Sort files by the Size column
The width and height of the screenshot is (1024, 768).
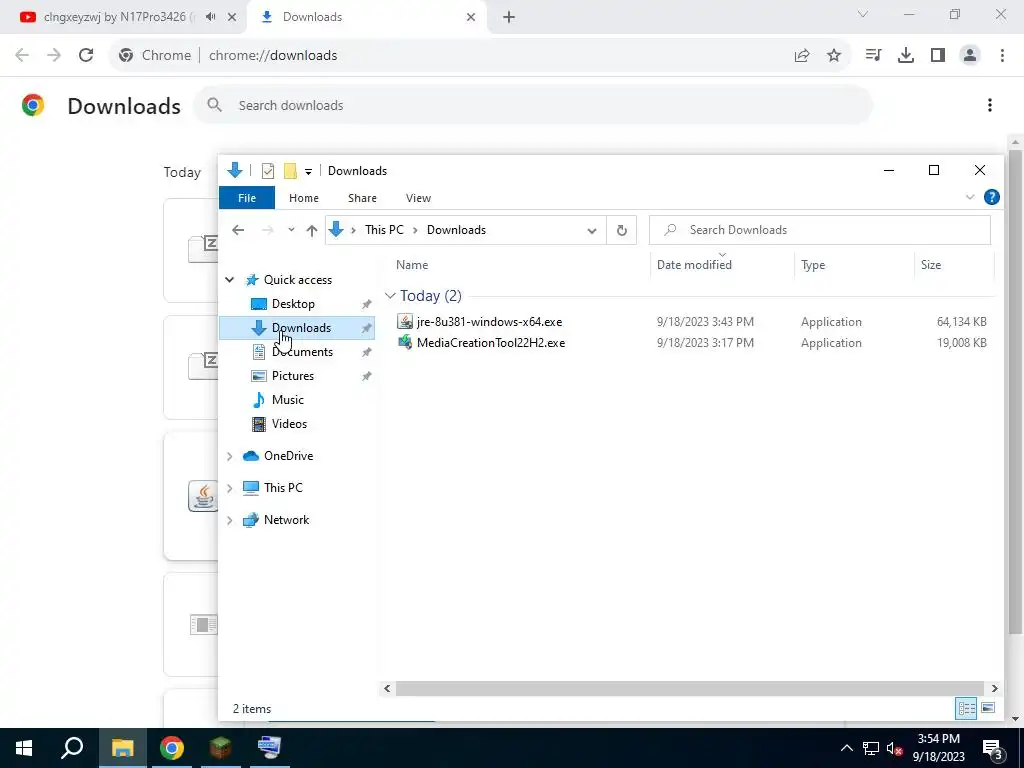coord(931,265)
